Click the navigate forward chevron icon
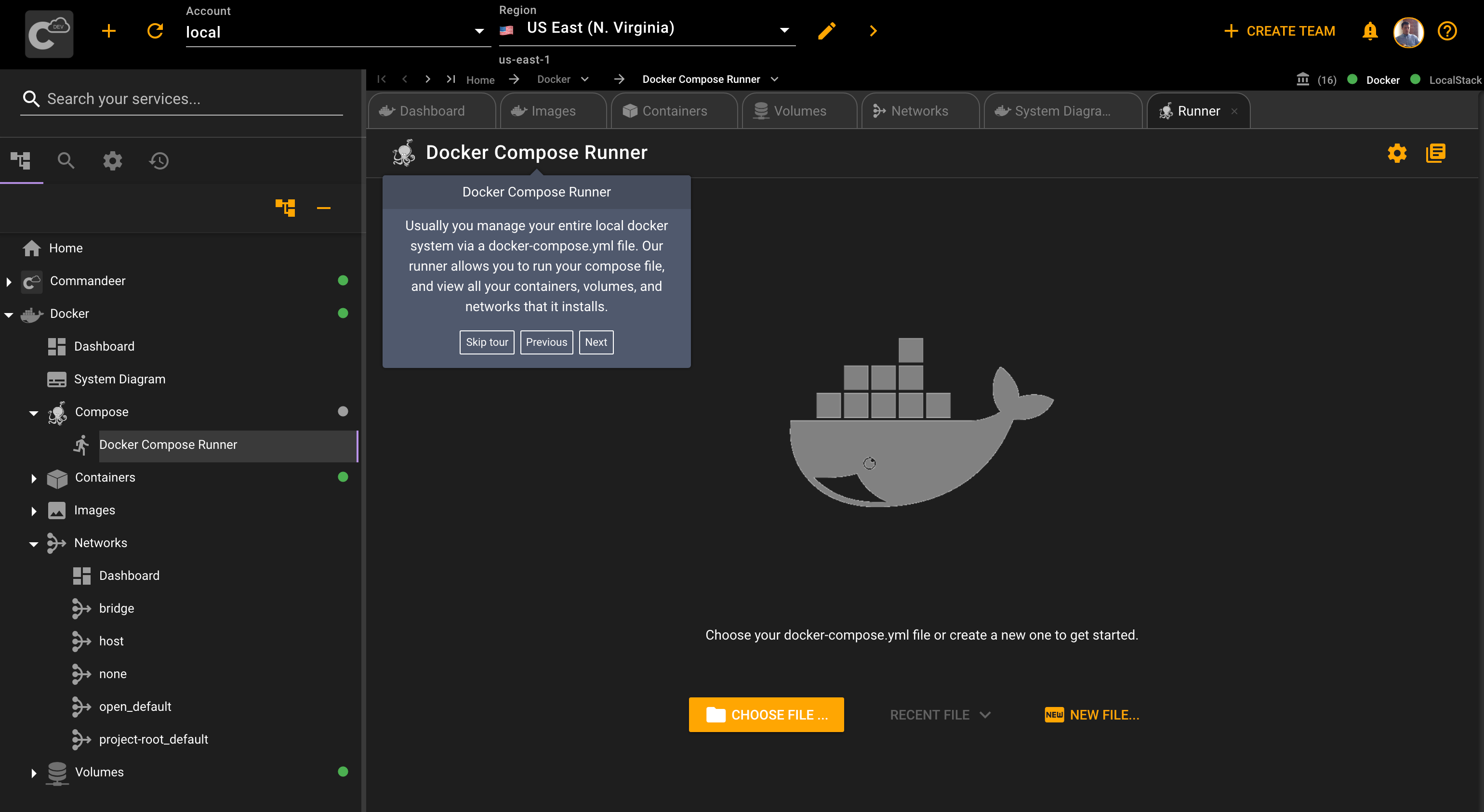Viewport: 1484px width, 812px height. click(427, 79)
